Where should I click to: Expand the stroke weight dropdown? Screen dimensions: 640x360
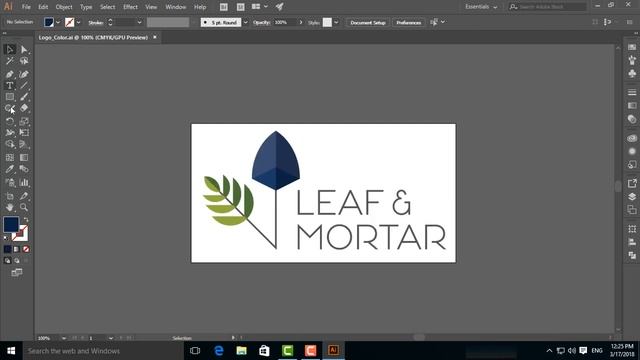[139, 22]
